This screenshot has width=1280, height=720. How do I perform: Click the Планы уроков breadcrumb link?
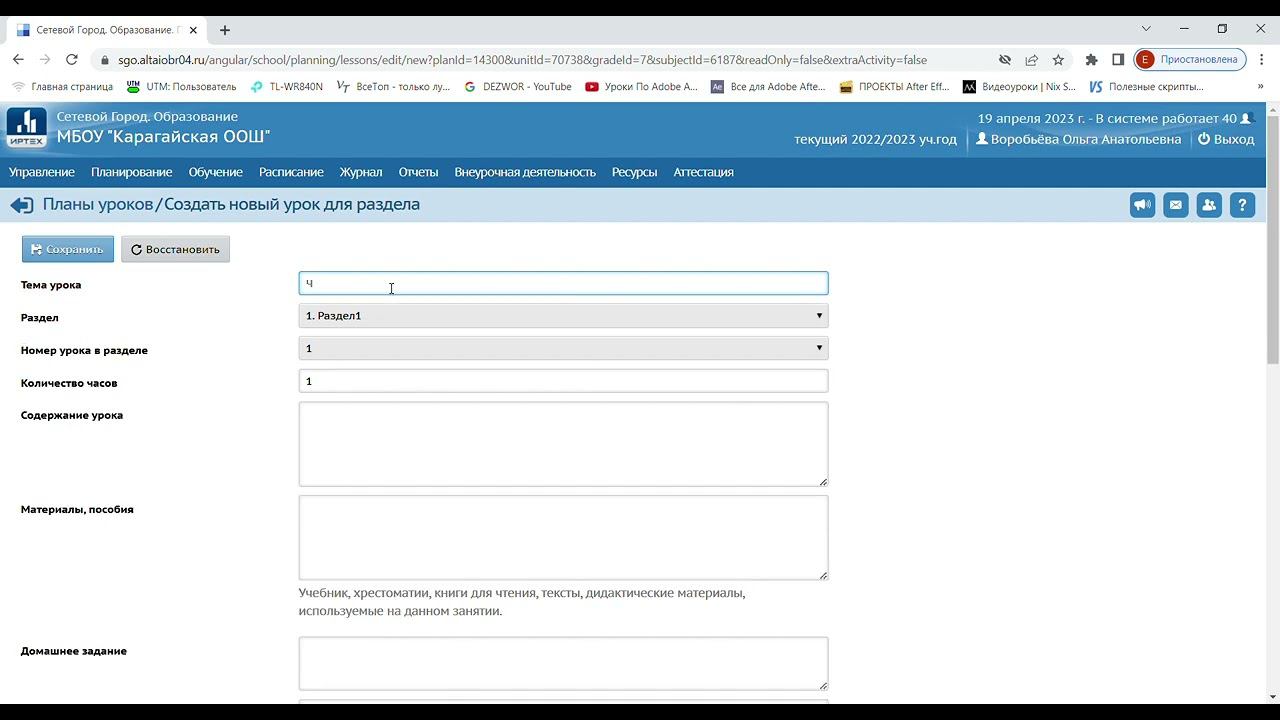(x=97, y=204)
